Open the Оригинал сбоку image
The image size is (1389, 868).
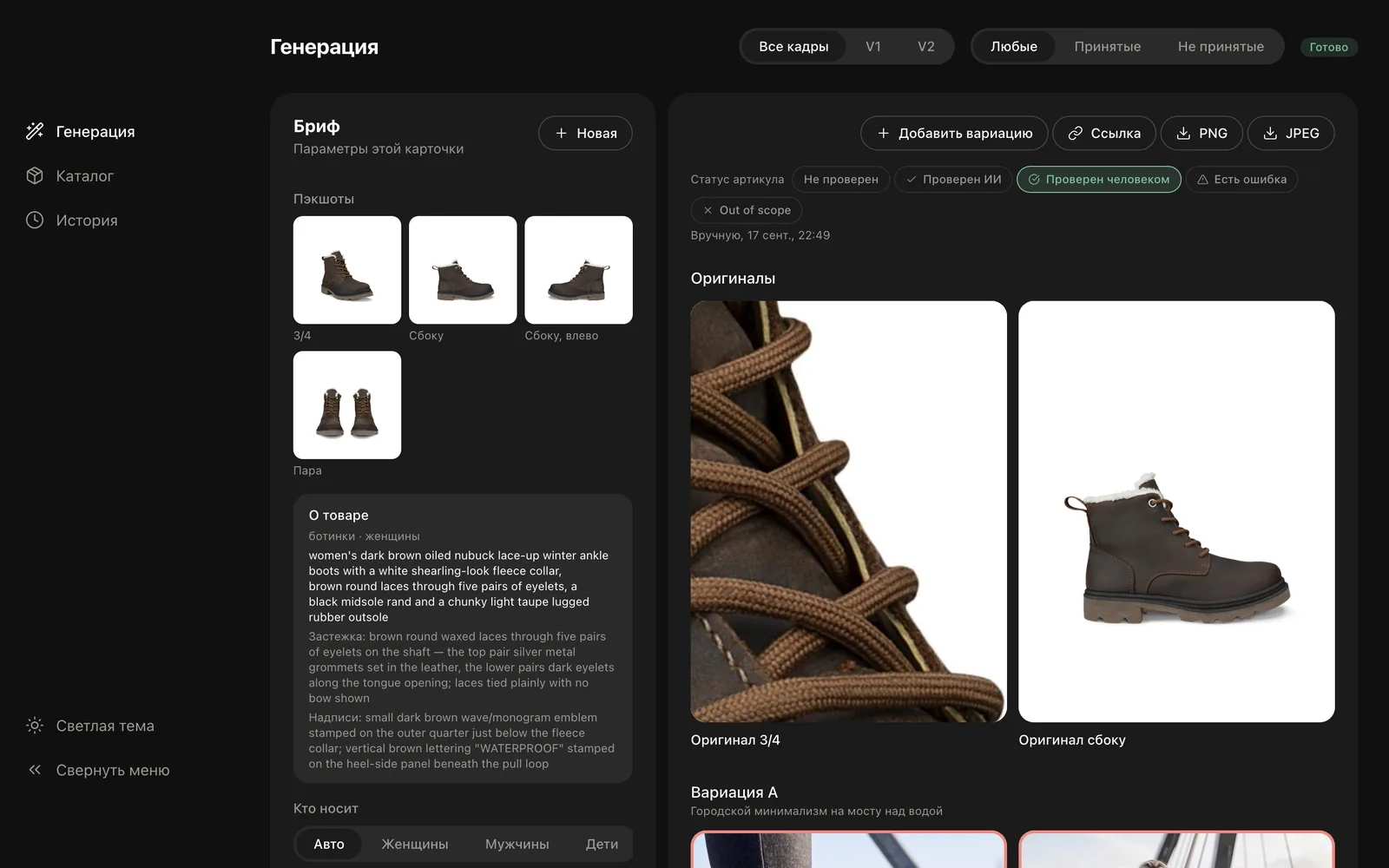[1176, 511]
